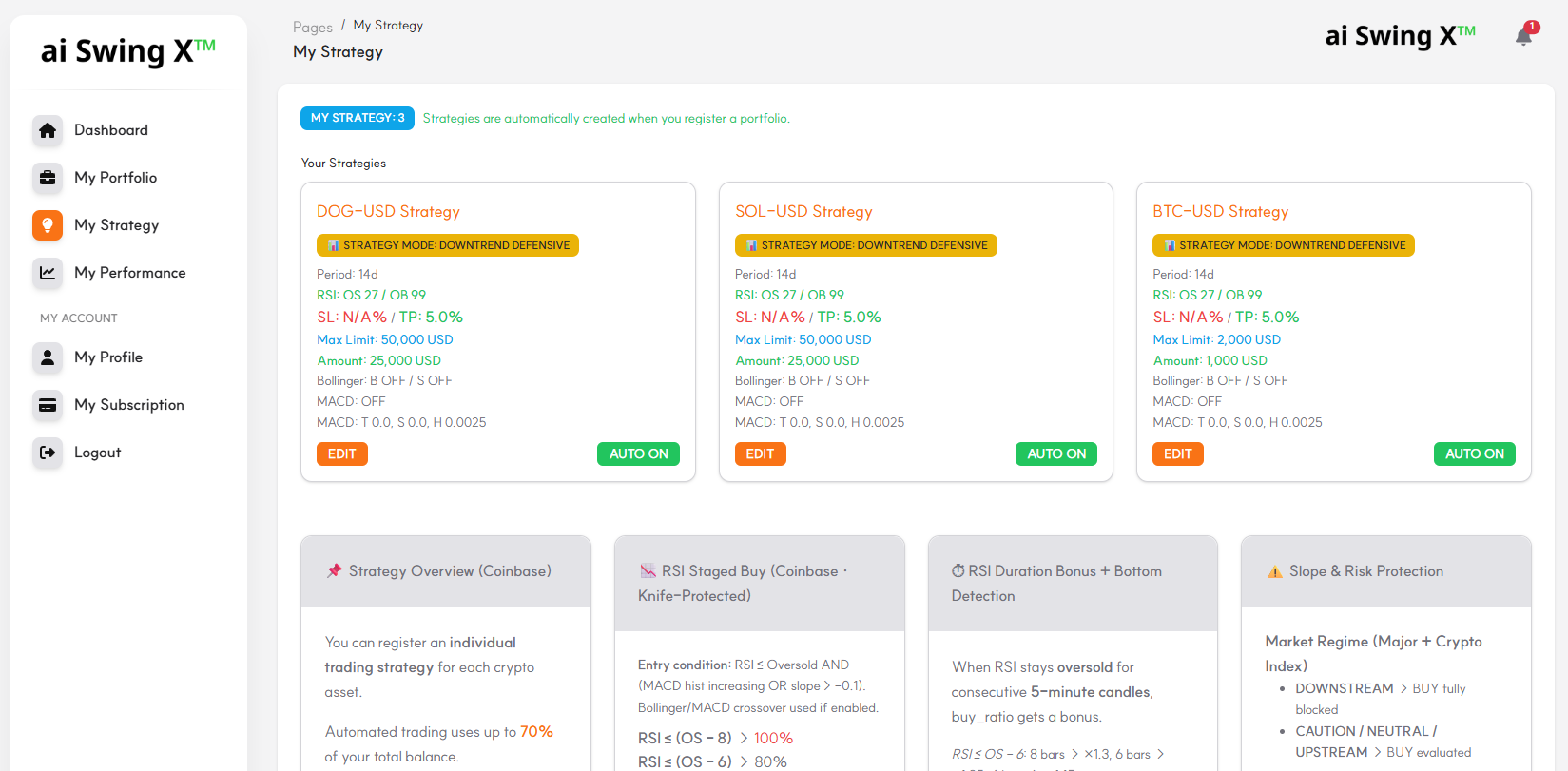The width and height of the screenshot is (1568, 771).
Task: Click the My Profile person icon
Action: pos(48,357)
